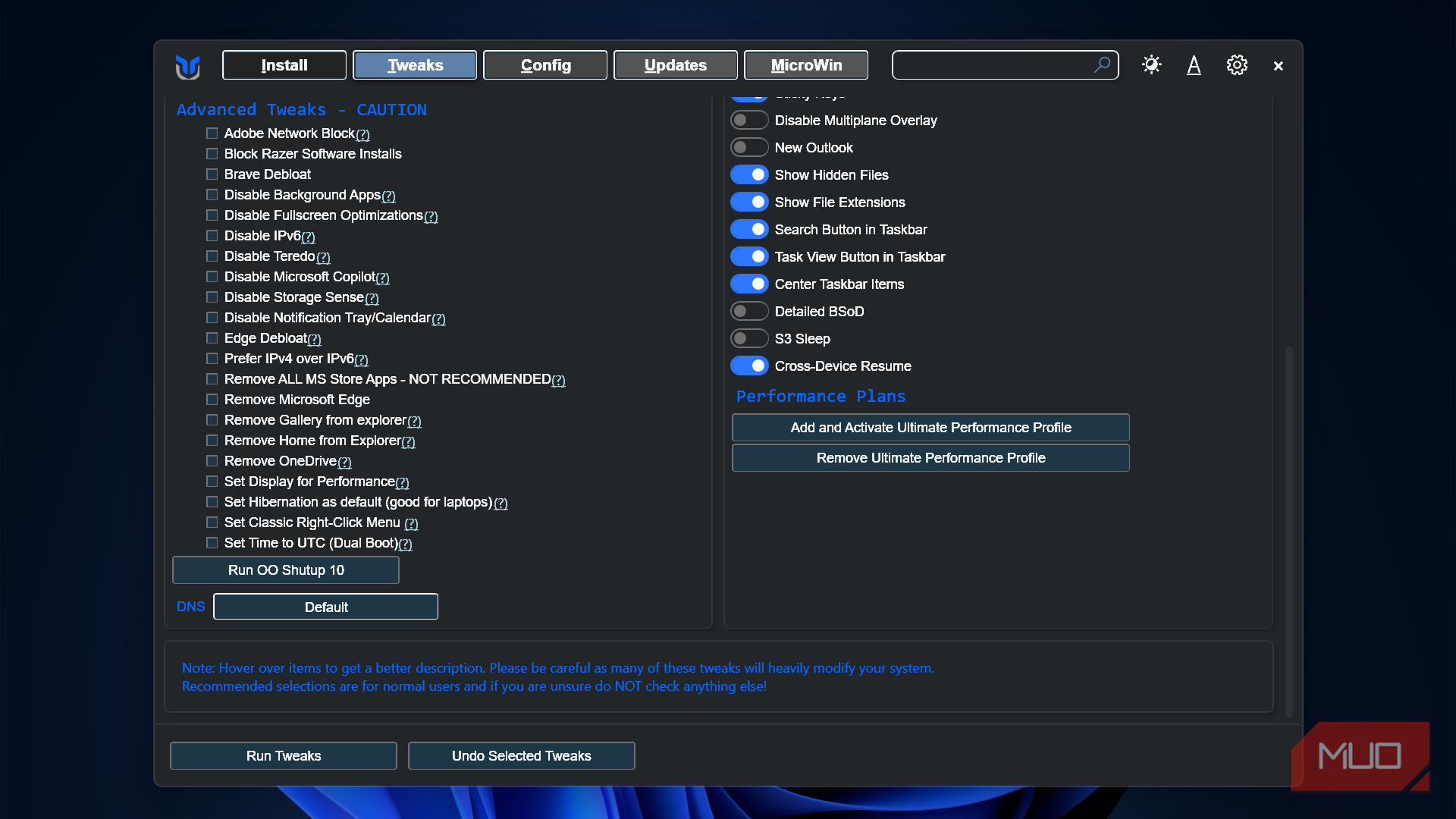Screen dimensions: 1456x819
Task: Toggle the light/dark theme sun icon
Action: [x=1151, y=65]
